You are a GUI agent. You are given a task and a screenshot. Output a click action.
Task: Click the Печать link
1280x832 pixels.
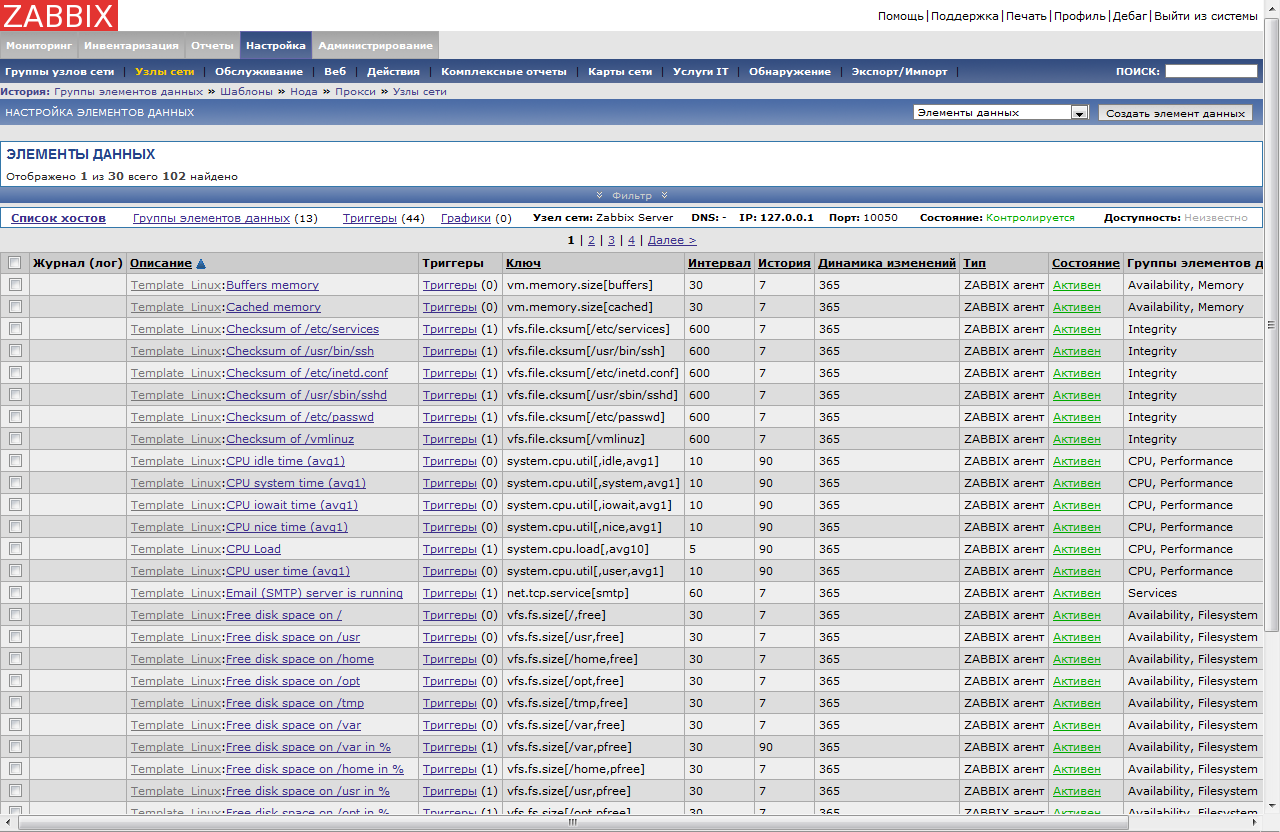coord(1026,16)
